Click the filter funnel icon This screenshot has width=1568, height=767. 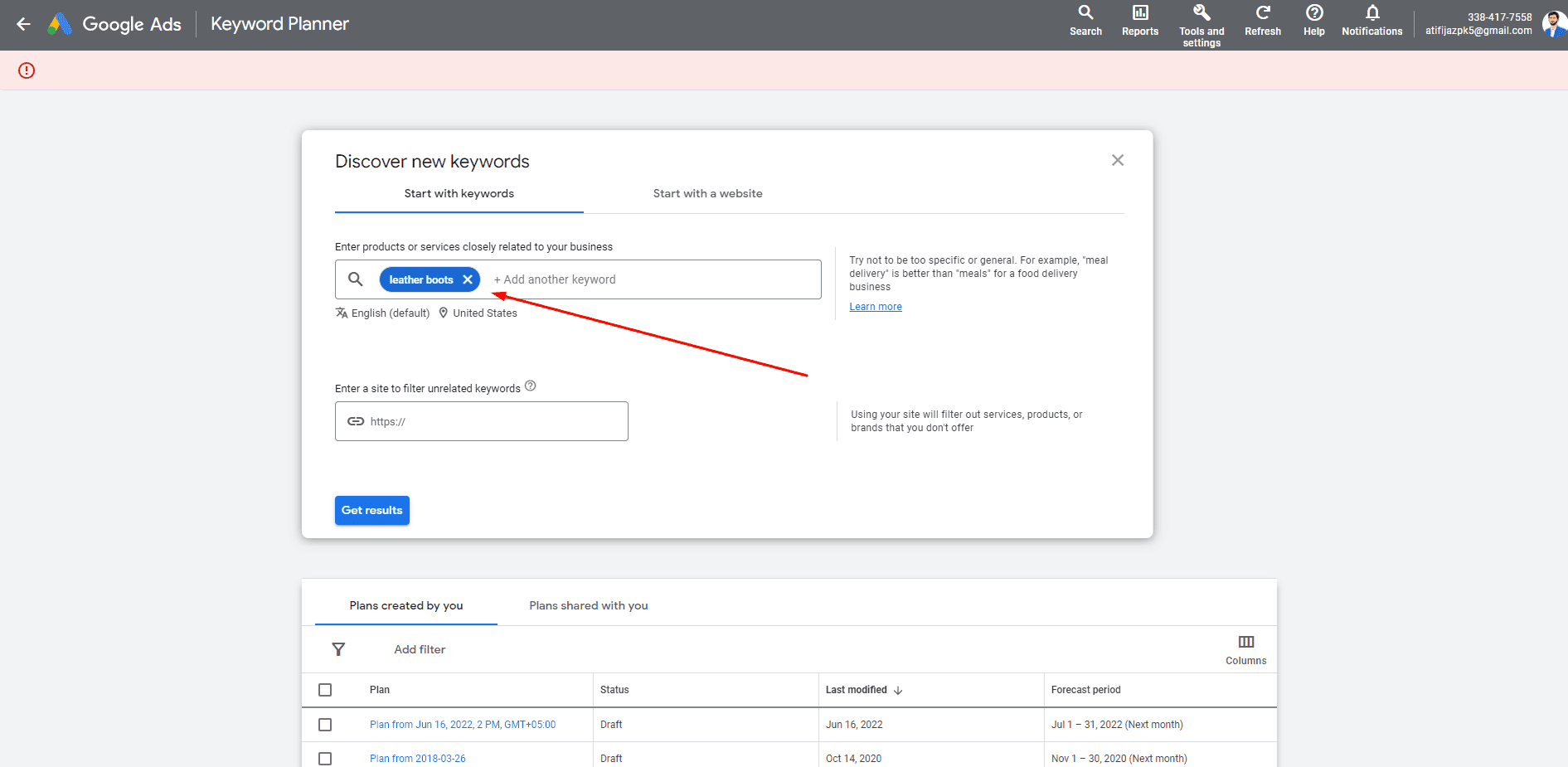pos(338,649)
